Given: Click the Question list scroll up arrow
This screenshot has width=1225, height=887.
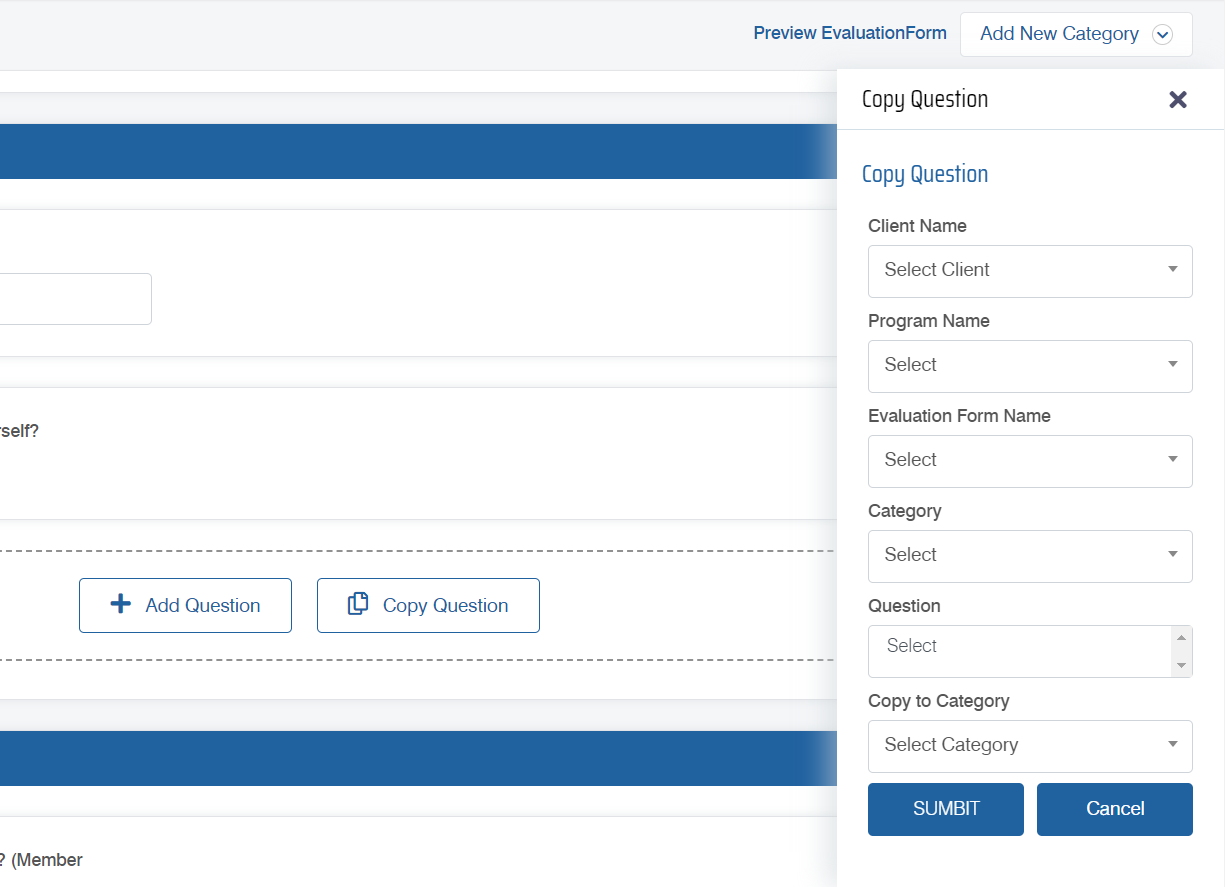Looking at the screenshot, I should click(1182, 638).
